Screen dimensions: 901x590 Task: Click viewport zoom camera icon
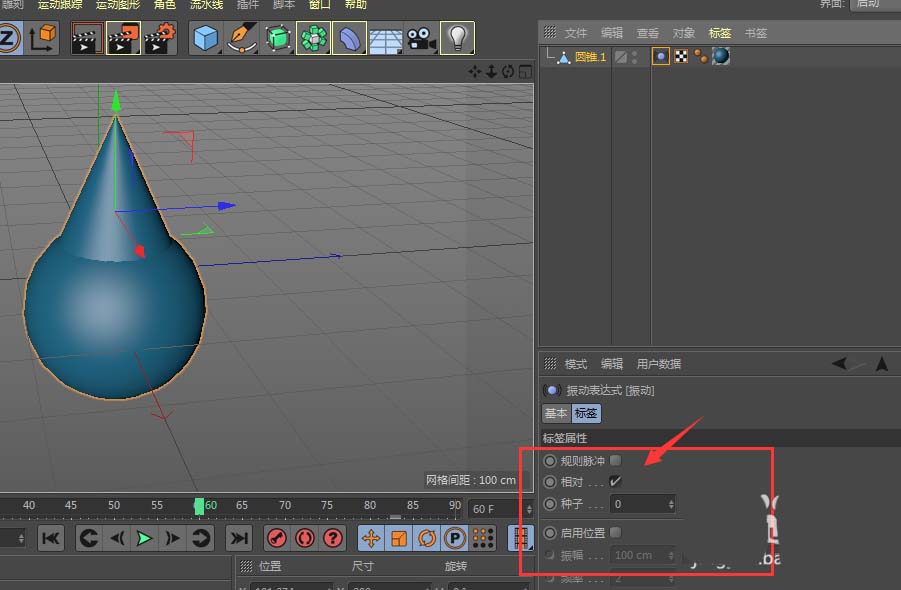click(491, 71)
